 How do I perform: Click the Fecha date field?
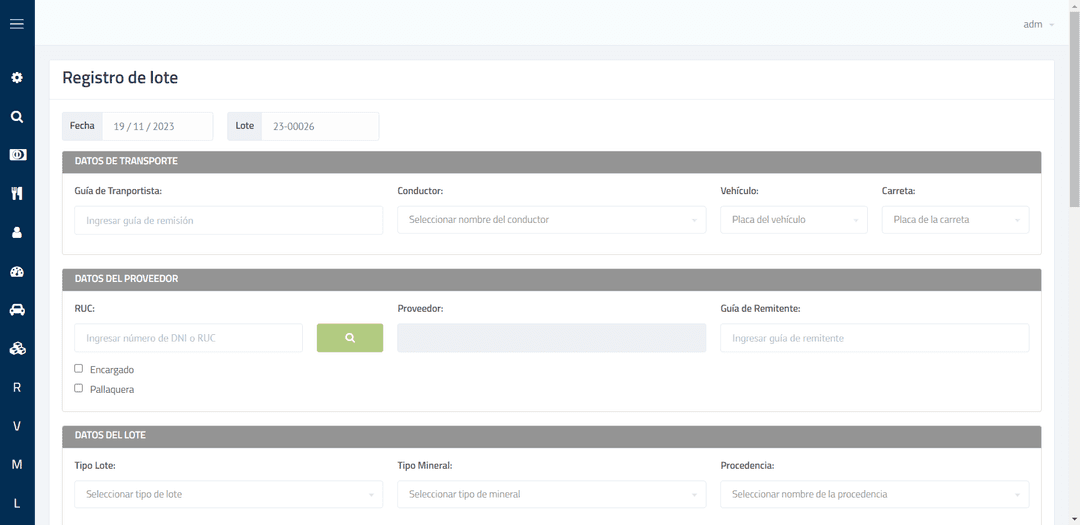pyautogui.click(x=156, y=126)
